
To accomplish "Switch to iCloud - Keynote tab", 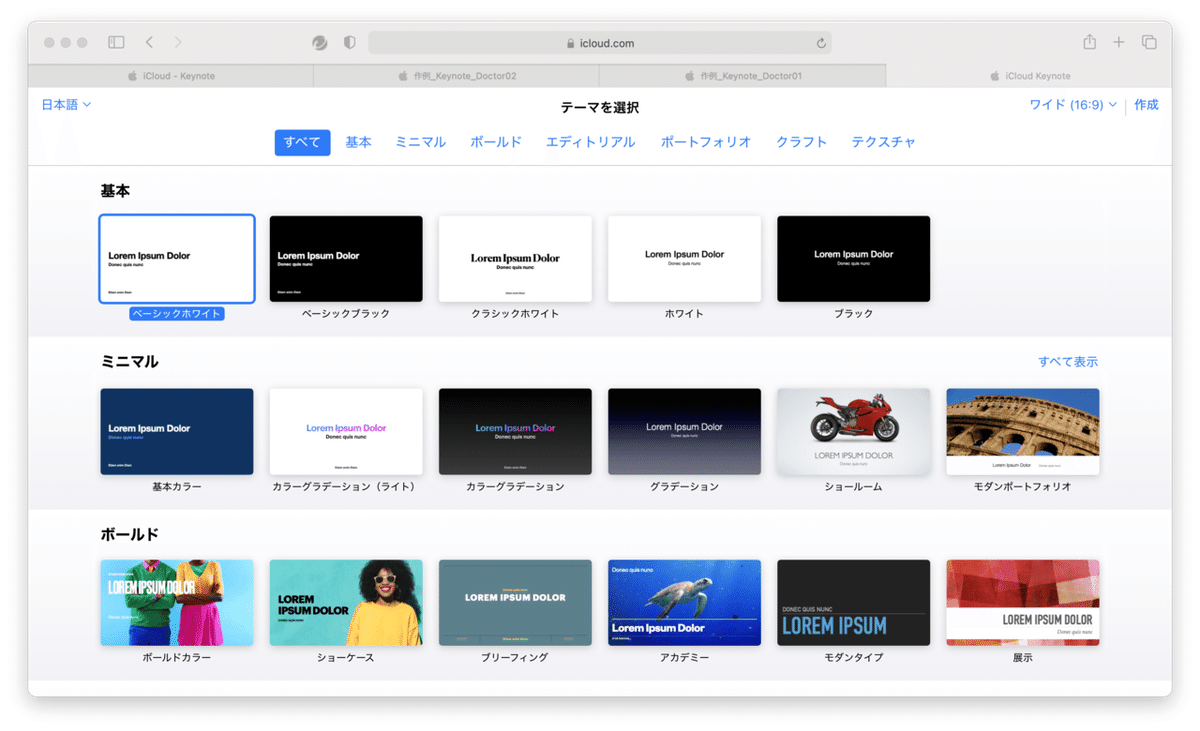I will pos(171,76).
